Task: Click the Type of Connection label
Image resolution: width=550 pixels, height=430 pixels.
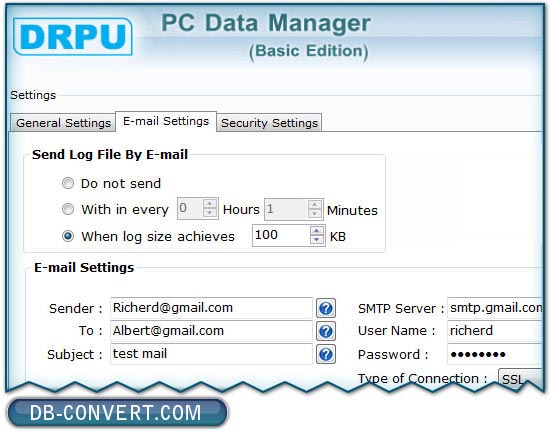Action: tap(422, 379)
